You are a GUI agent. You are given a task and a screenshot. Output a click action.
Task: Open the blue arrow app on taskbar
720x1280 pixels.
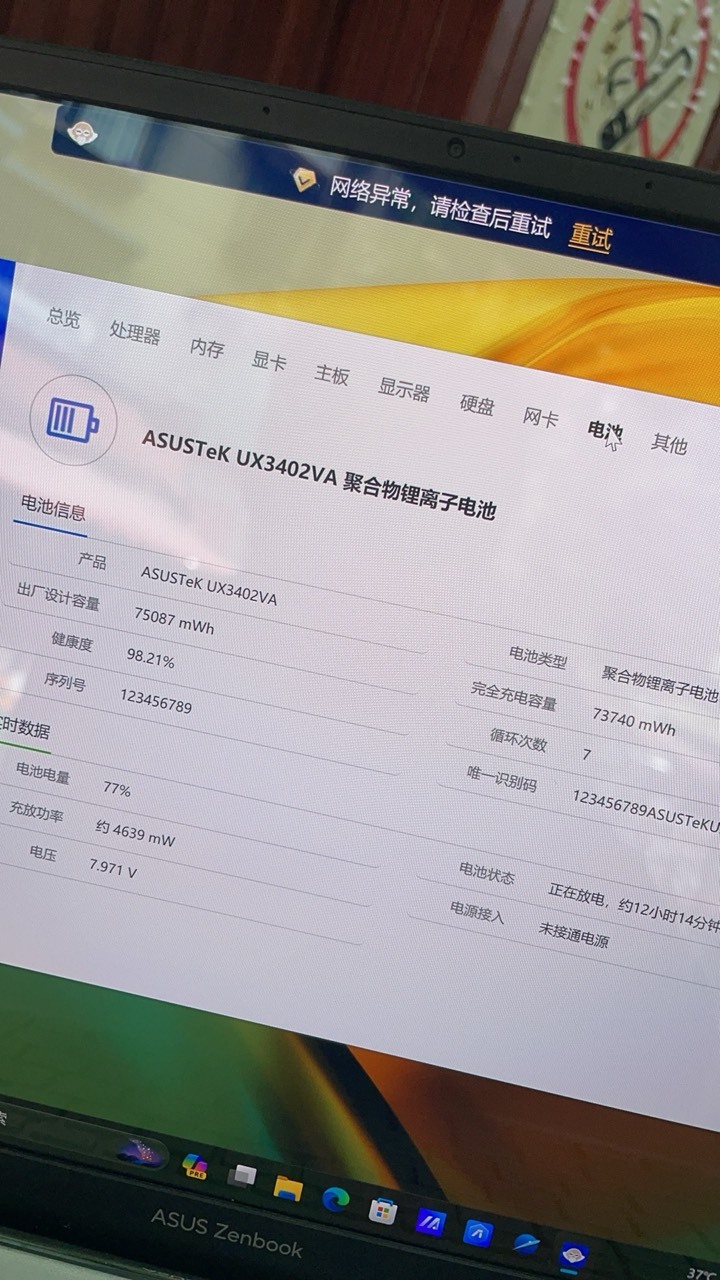(478, 1232)
